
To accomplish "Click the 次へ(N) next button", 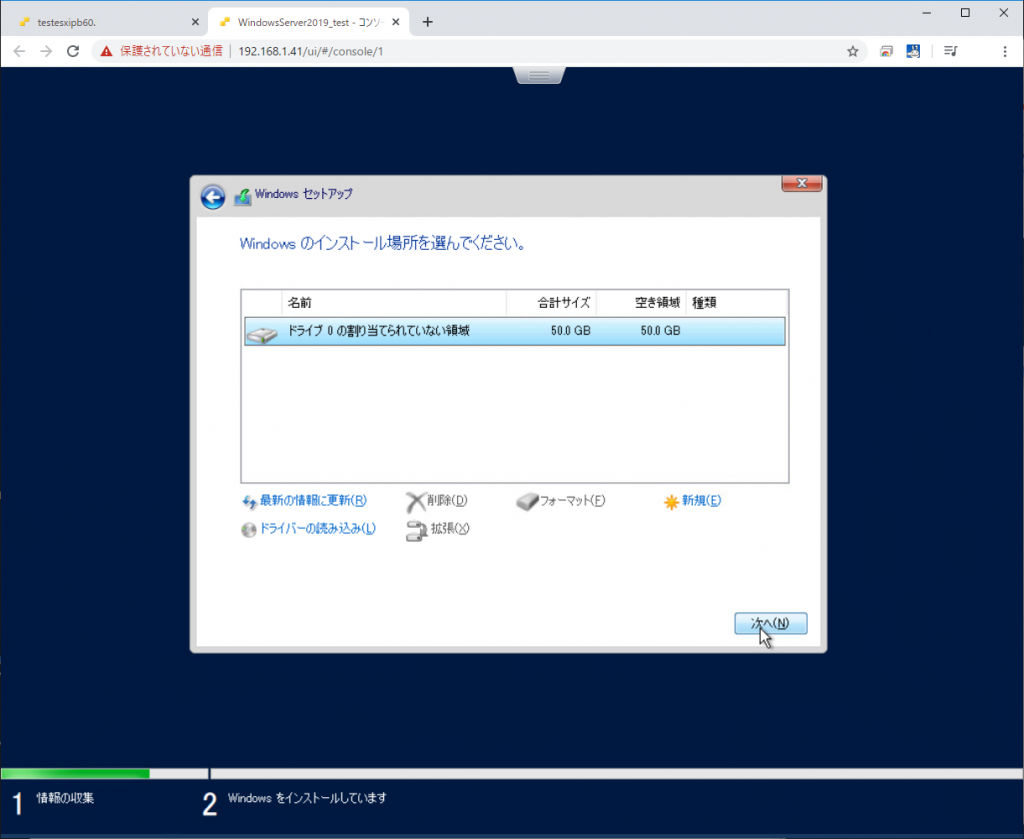I will point(771,624).
